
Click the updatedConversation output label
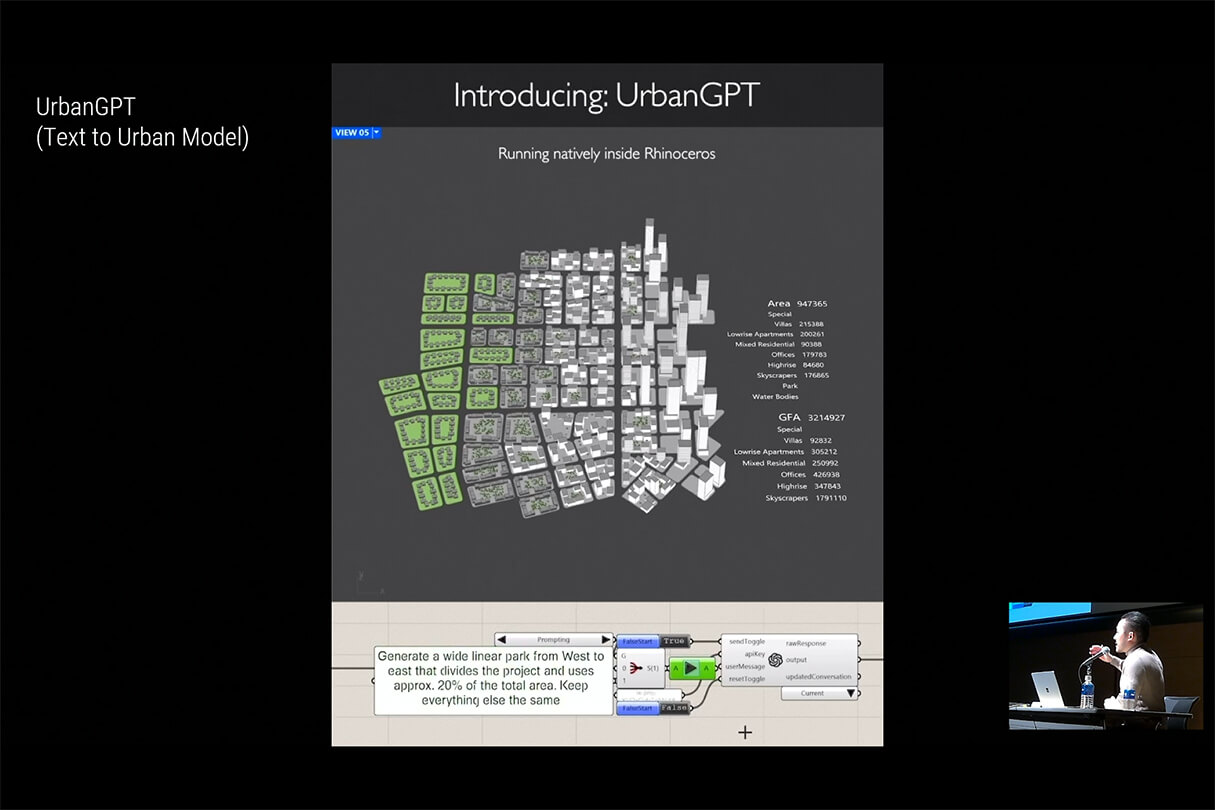tap(818, 677)
